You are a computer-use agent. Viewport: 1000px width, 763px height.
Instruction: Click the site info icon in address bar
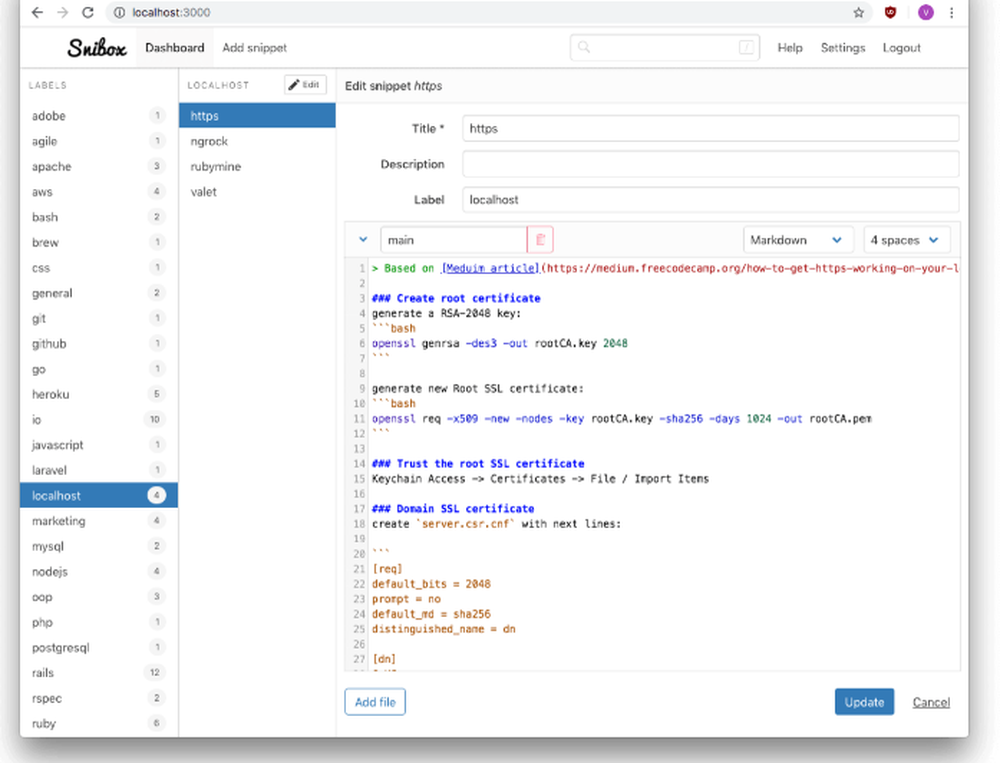119,13
